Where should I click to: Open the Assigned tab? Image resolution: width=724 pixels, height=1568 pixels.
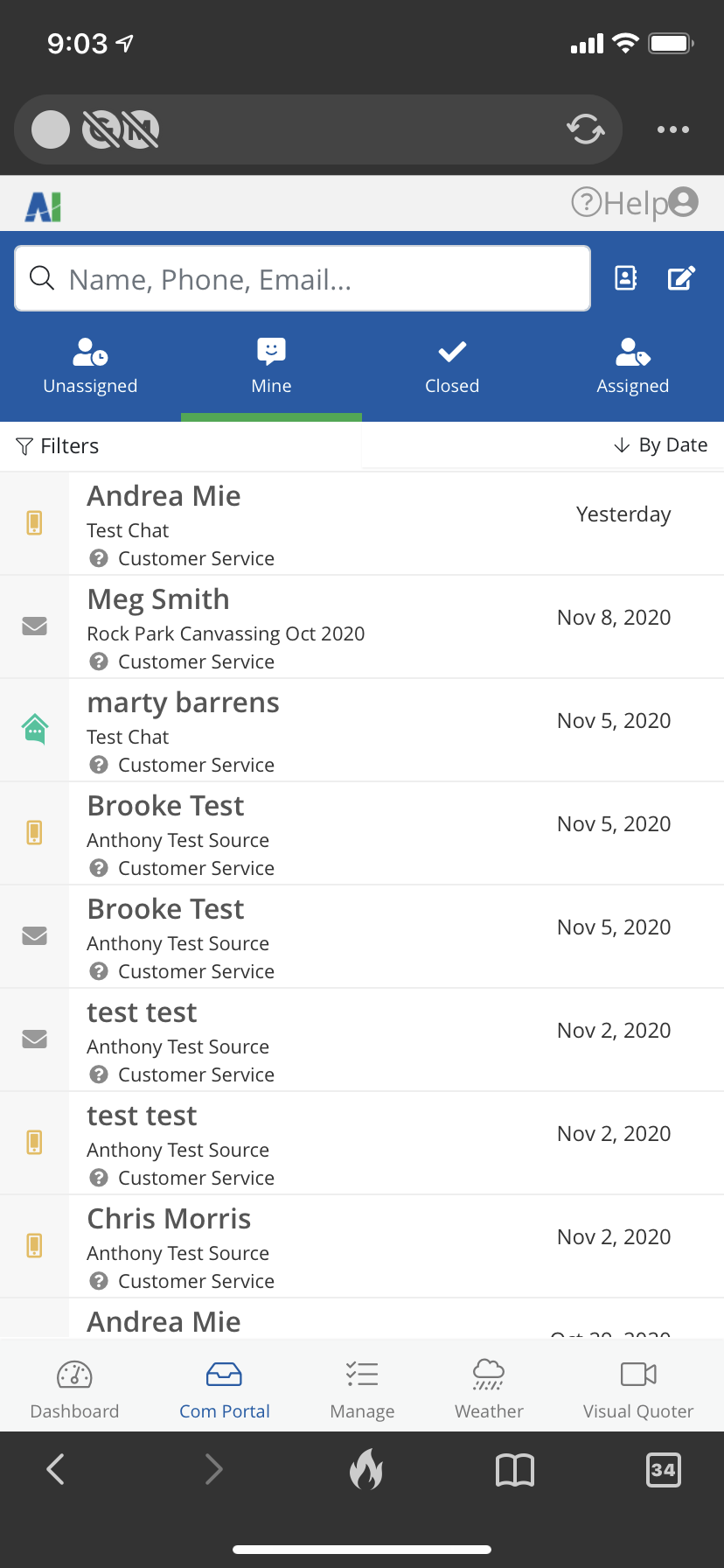point(632,367)
